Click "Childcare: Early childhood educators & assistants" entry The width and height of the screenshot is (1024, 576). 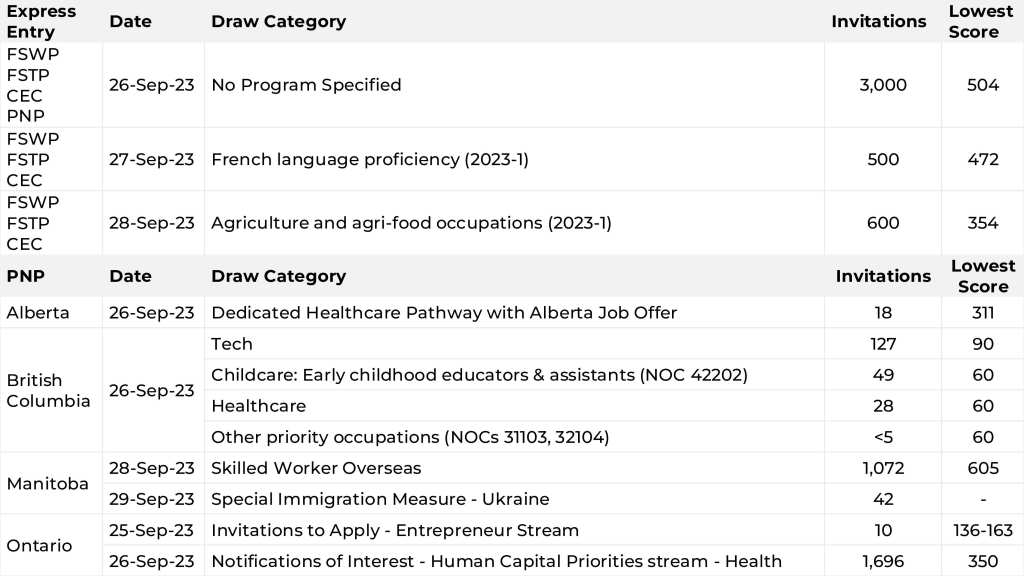click(x=479, y=375)
